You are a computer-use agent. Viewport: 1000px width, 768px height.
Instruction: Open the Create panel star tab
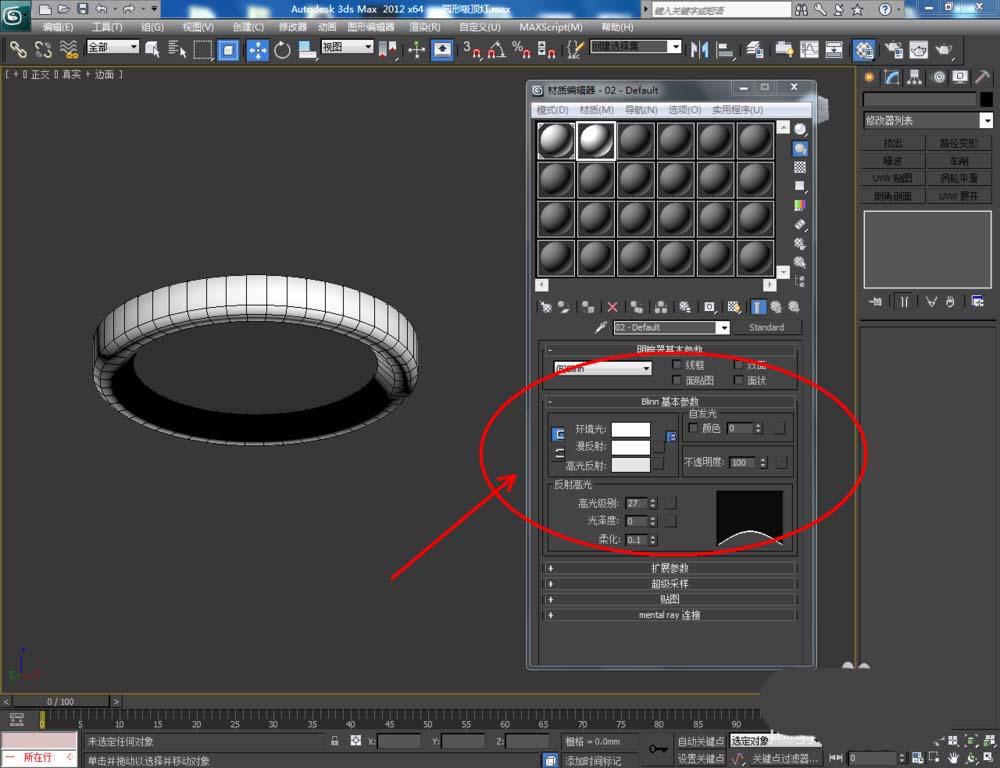[x=869, y=77]
